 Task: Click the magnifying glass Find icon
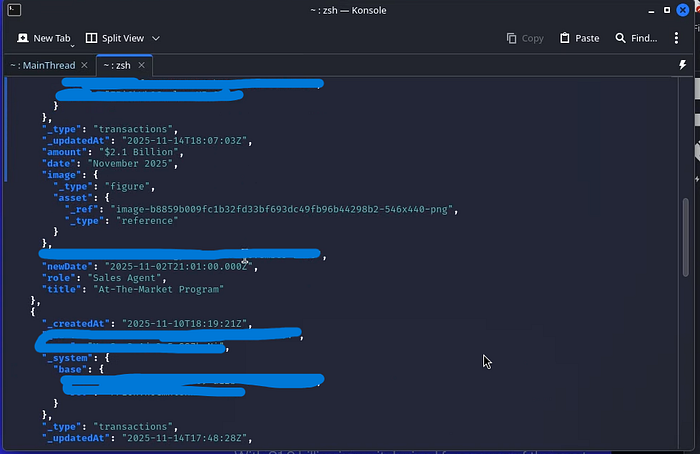621,38
